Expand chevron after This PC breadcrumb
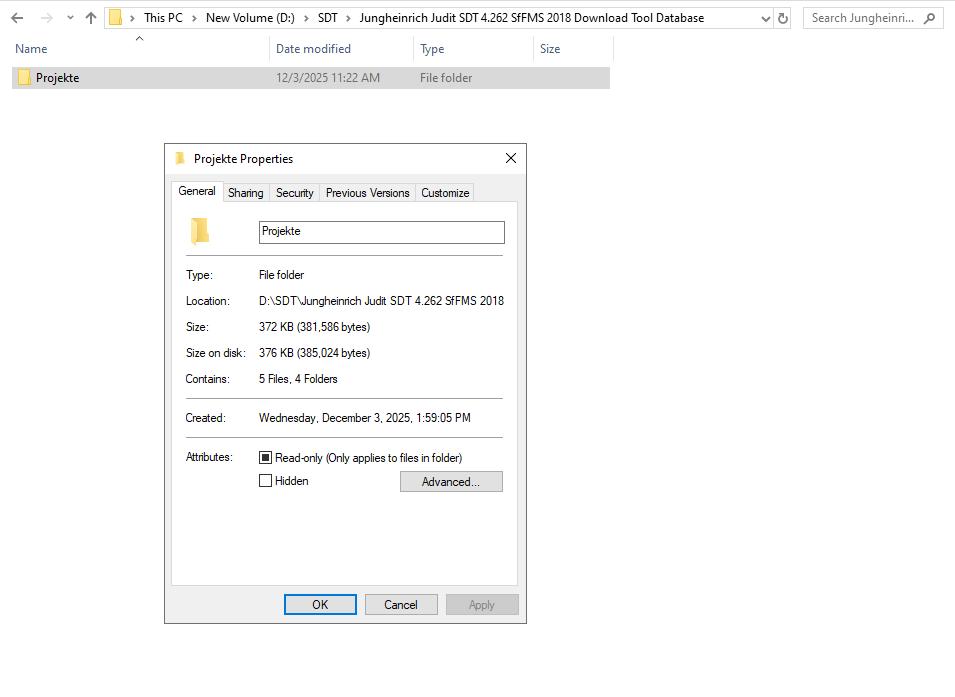 click(x=194, y=18)
